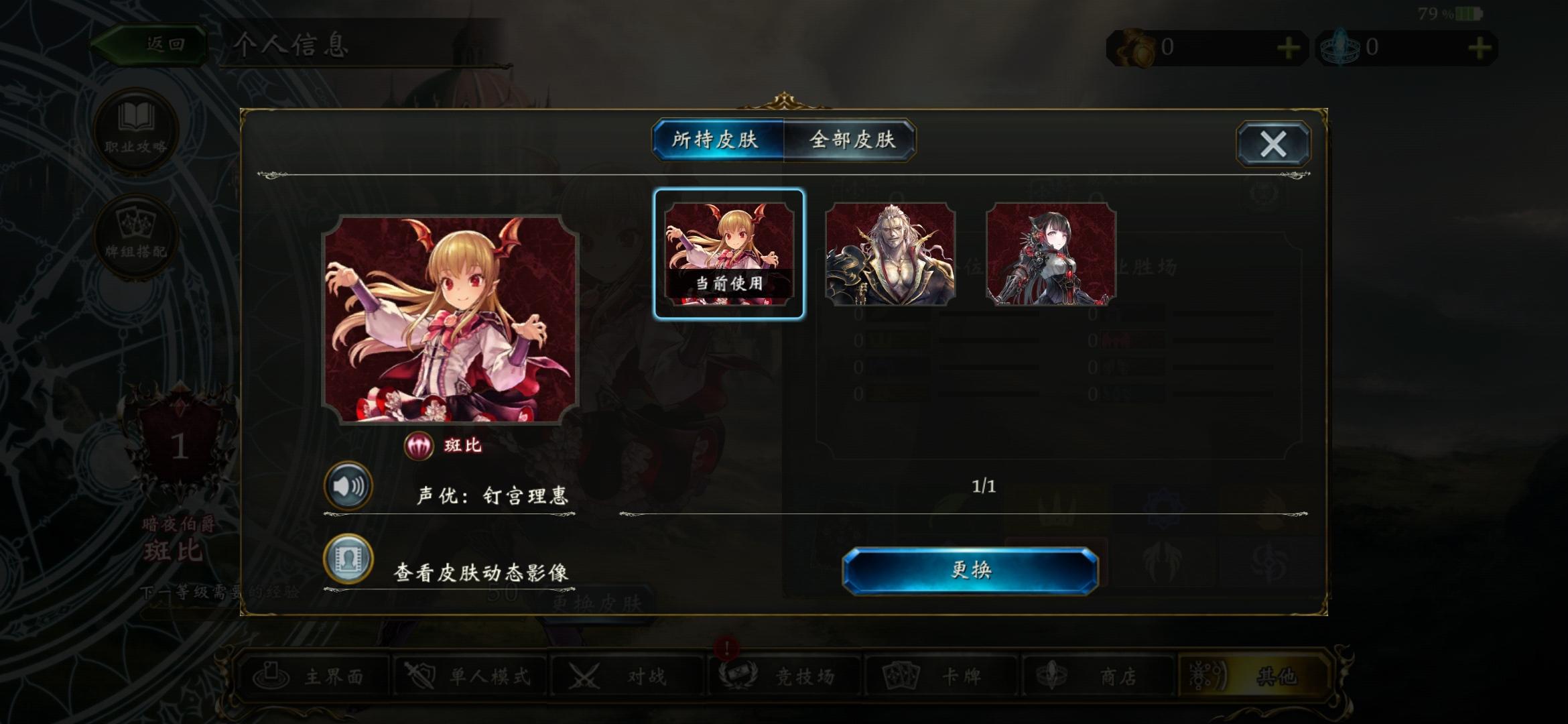The image size is (1568, 724).
Task: Close the skin selection dialog
Action: (x=1273, y=143)
